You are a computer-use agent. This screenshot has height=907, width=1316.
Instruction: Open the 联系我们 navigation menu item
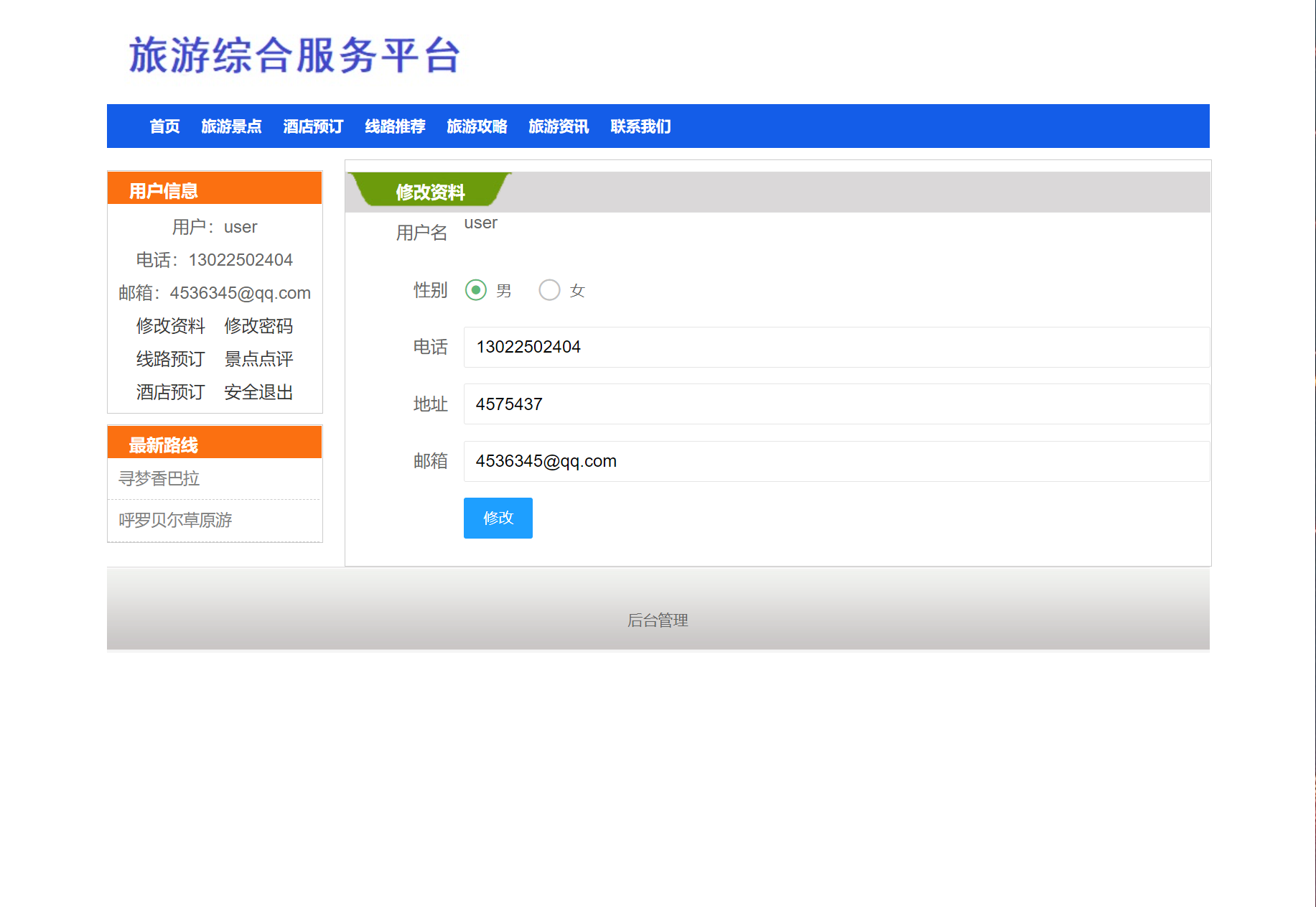pyautogui.click(x=640, y=126)
